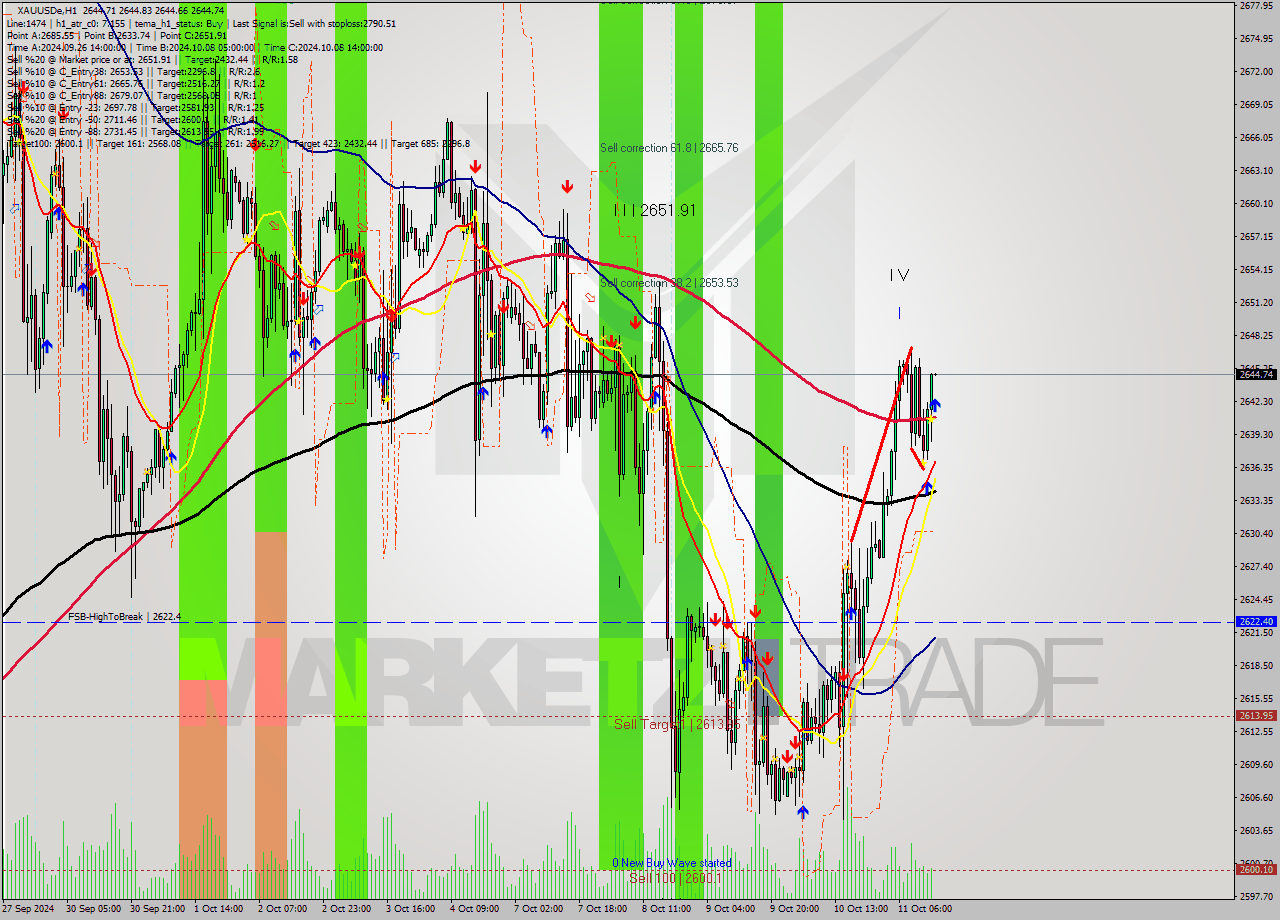This screenshot has height=920, width=1280.
Task: Click the 2677.95 price scale value
Action: tap(1256, 5)
